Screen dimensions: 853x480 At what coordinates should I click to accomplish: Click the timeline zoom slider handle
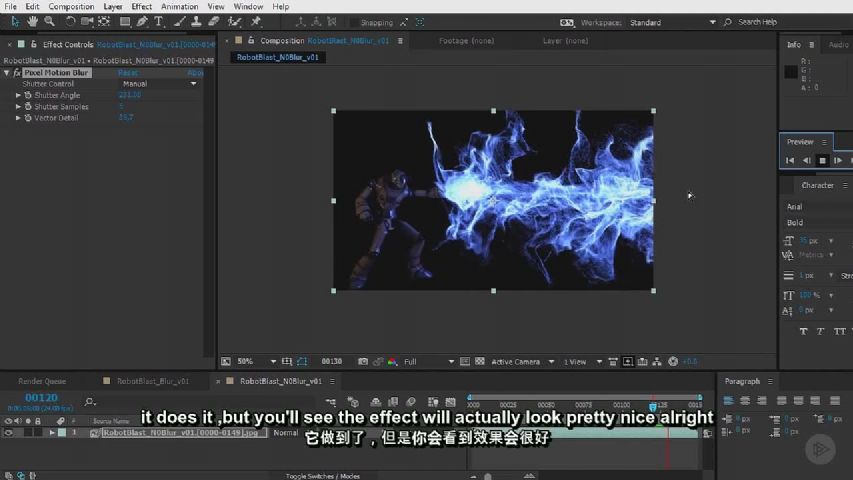coord(488,477)
